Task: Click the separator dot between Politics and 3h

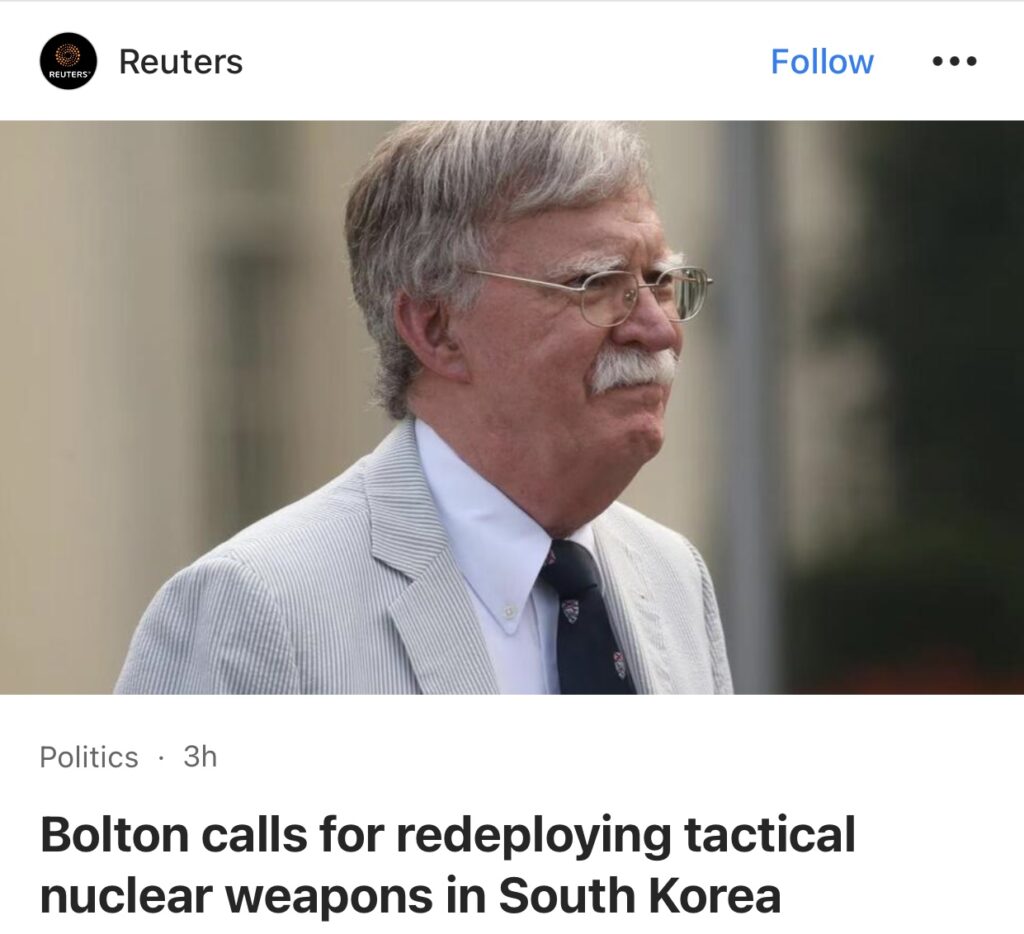Action: 161,758
